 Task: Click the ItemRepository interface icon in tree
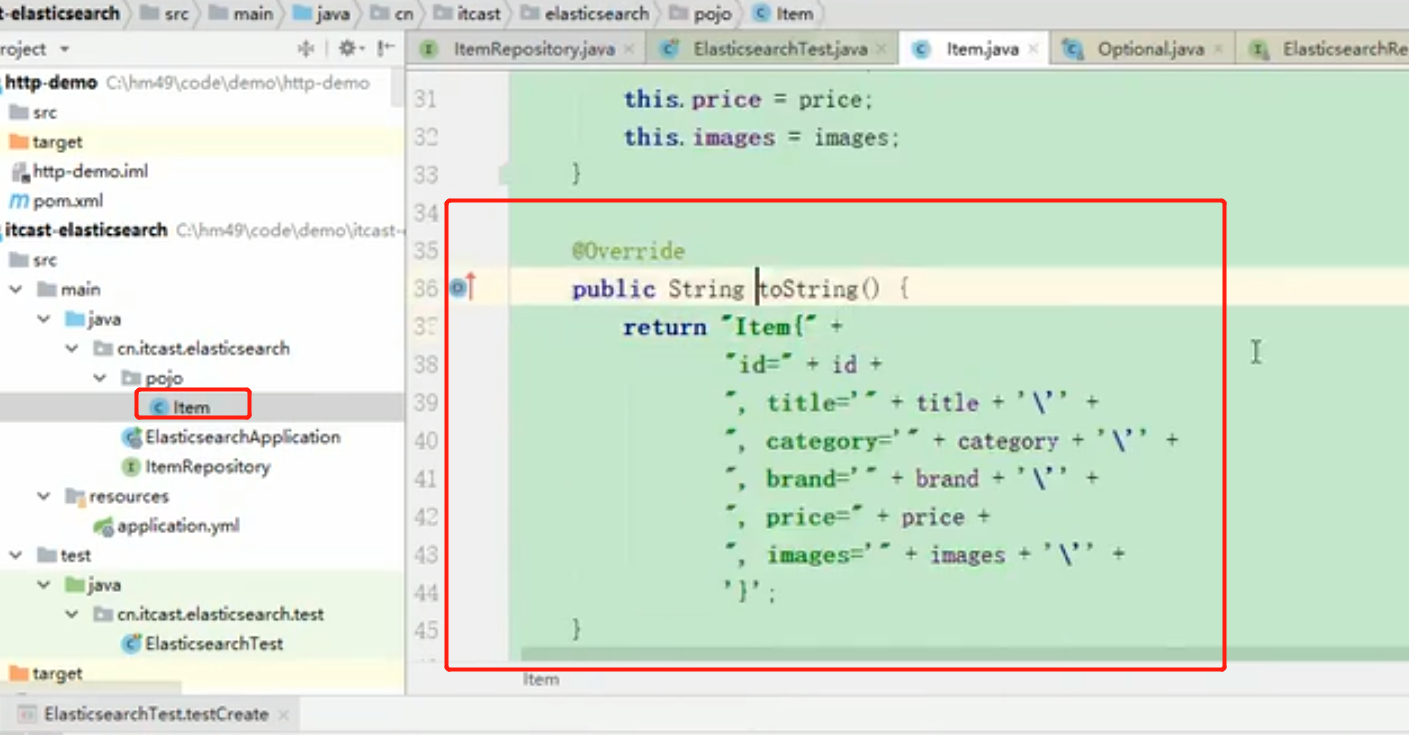click(131, 467)
